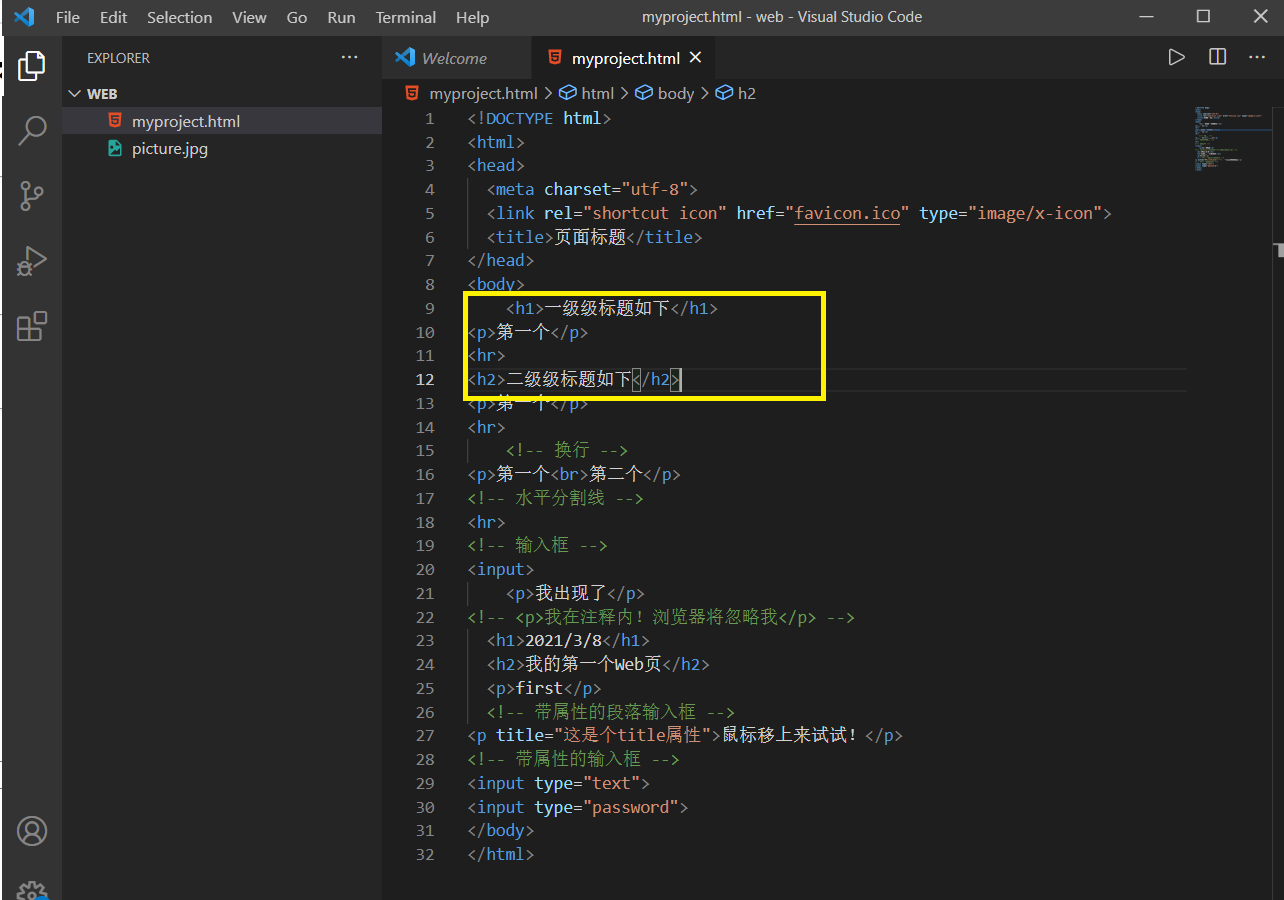This screenshot has width=1284, height=900.
Task: Open the View menu
Action: pyautogui.click(x=249, y=17)
